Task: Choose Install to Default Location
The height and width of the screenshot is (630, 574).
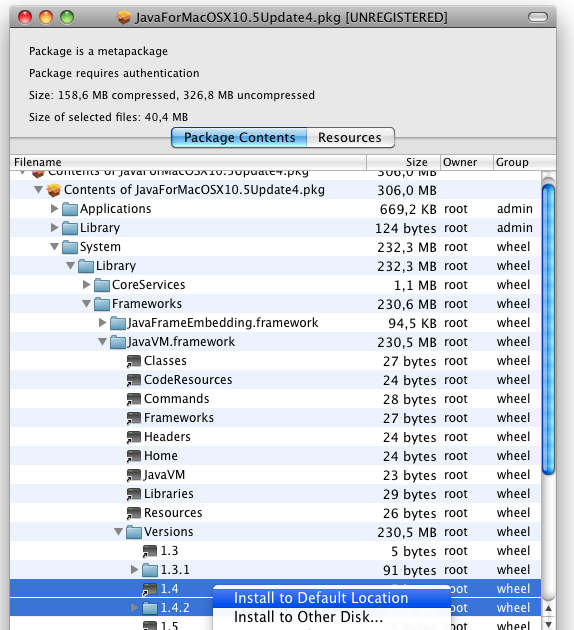Action: [x=332, y=598]
